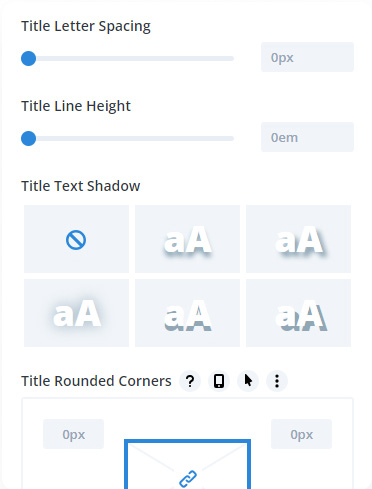This screenshot has width=372, height=489.
Task: Choose the soft glow text shadow preset
Action: (x=76, y=313)
